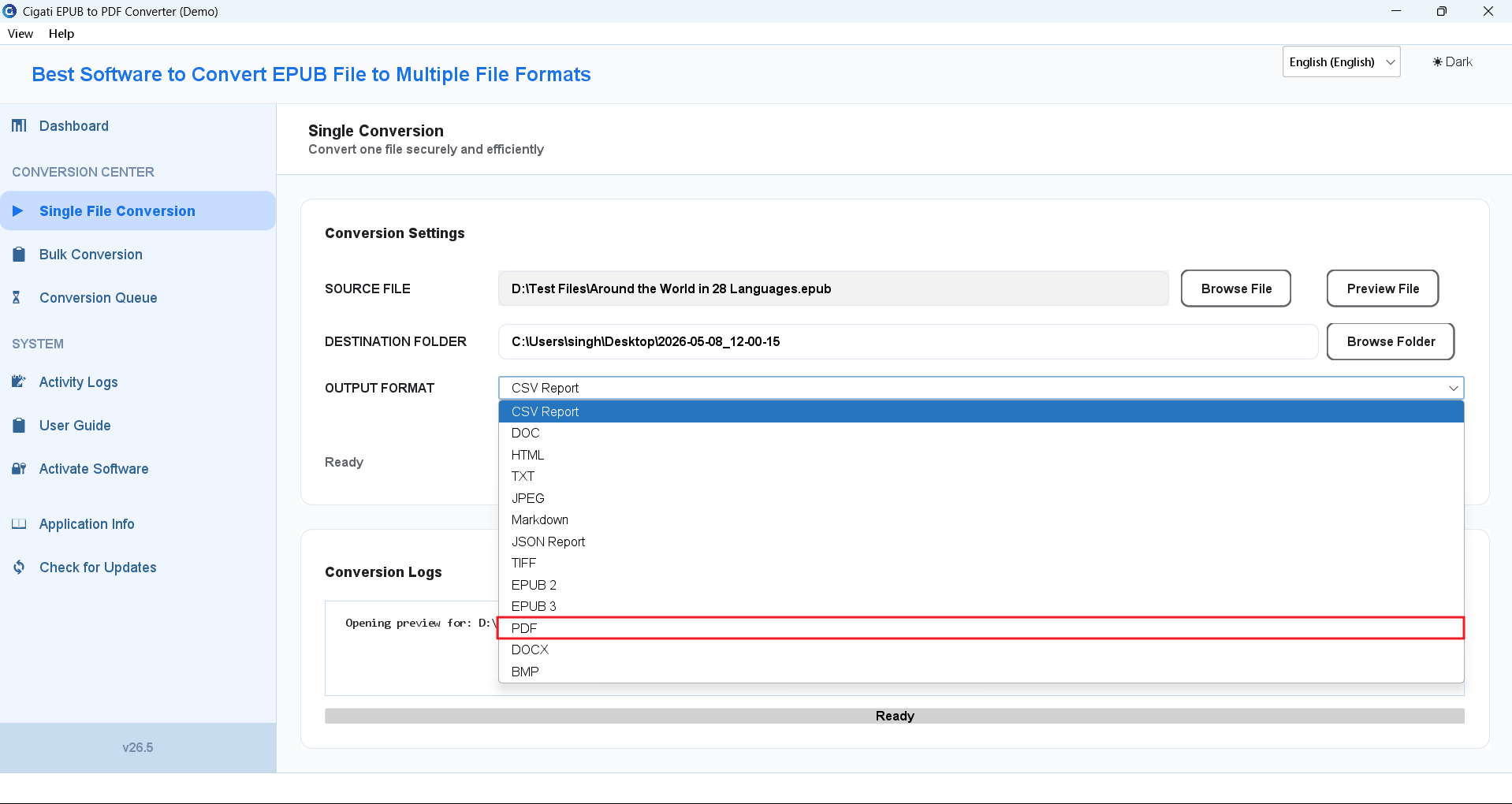Click the Check for Updates refresh icon
The width and height of the screenshot is (1512, 804).
(19, 568)
